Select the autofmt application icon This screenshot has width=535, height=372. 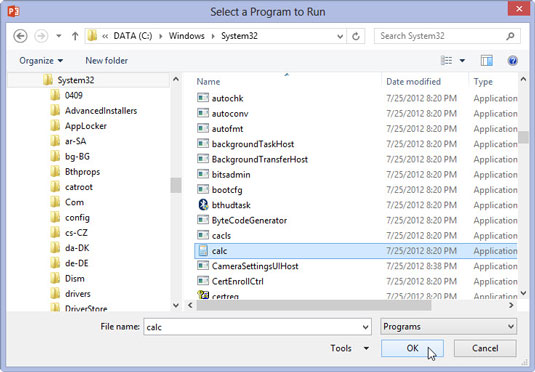coord(203,128)
